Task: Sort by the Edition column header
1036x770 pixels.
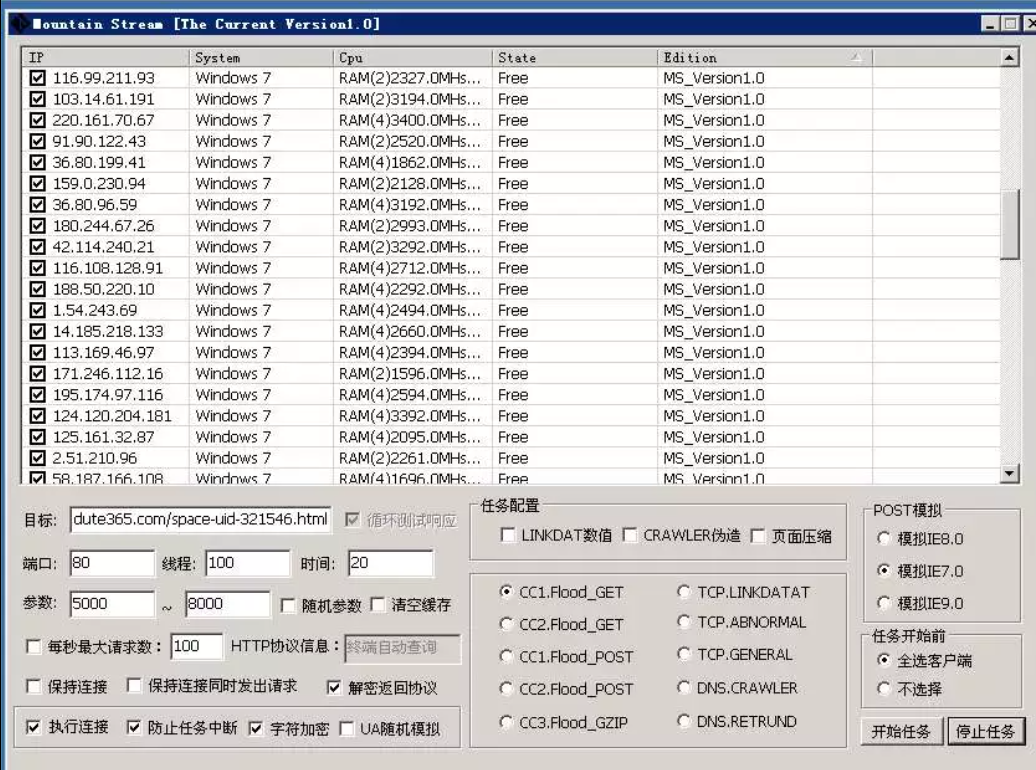Action: pyautogui.click(x=765, y=58)
